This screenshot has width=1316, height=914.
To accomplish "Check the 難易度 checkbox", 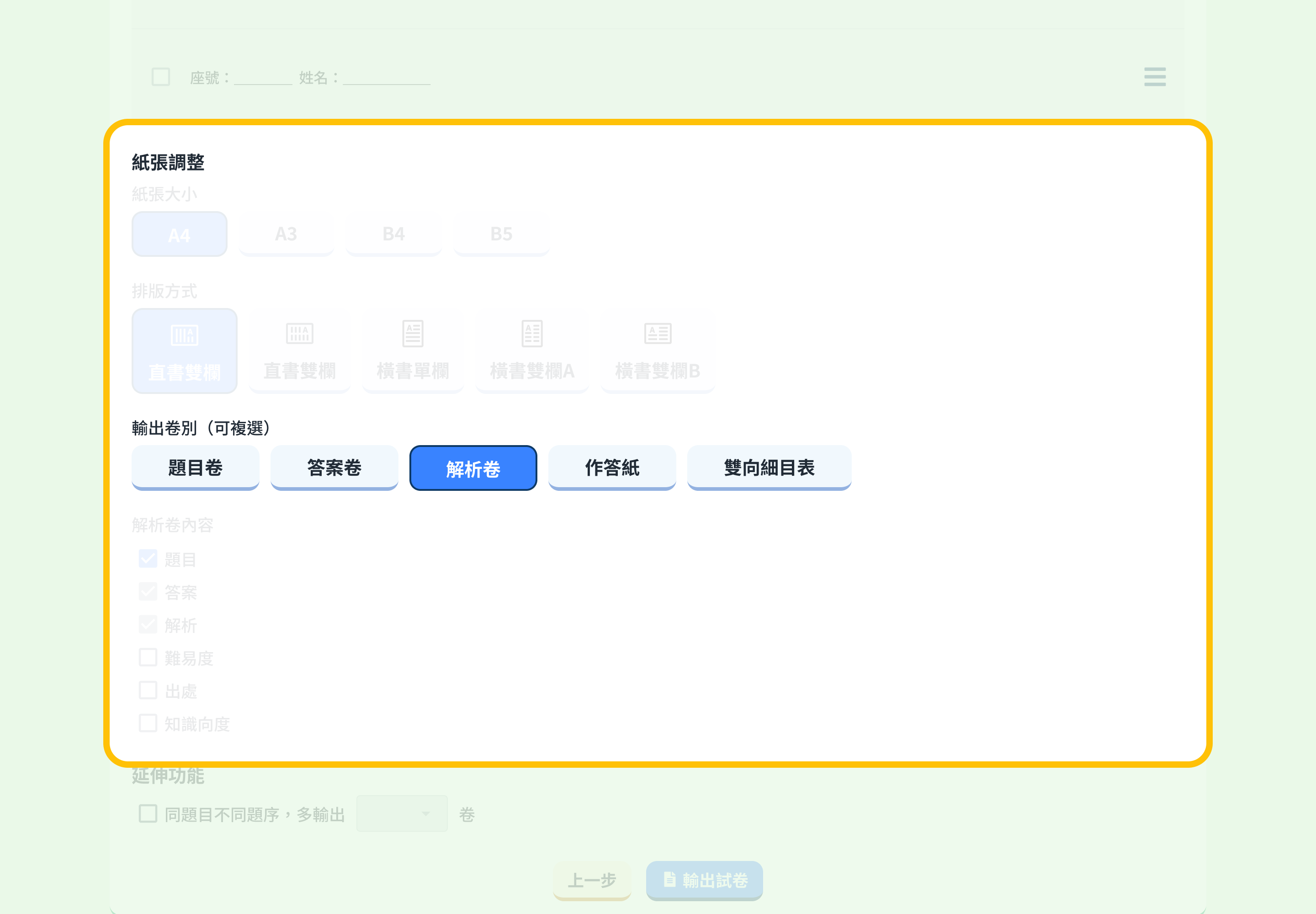I will point(148,658).
